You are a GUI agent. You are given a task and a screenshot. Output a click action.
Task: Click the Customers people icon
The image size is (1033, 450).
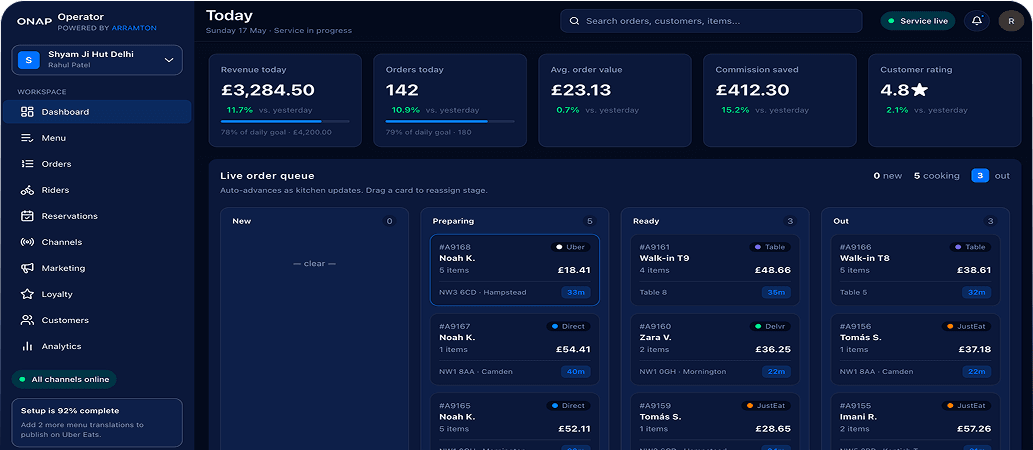tap(27, 320)
